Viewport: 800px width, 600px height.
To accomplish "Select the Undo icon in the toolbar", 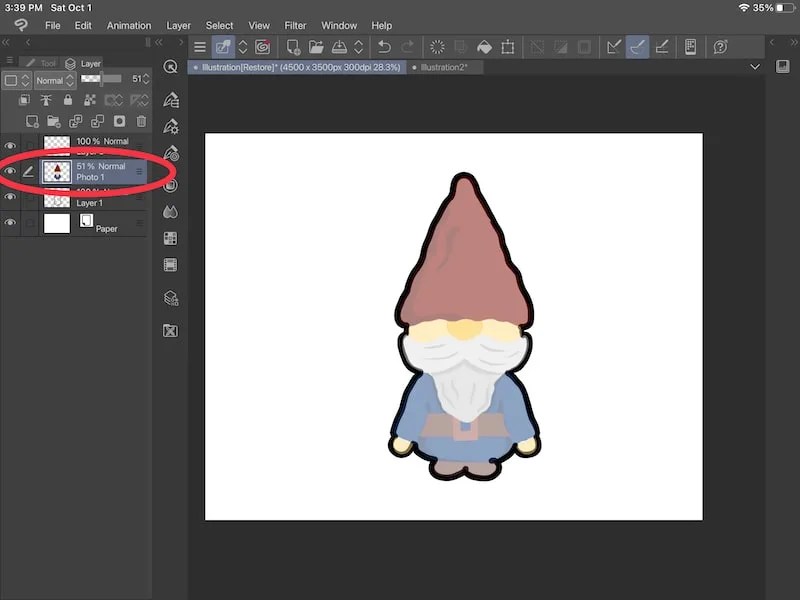I will click(384, 47).
